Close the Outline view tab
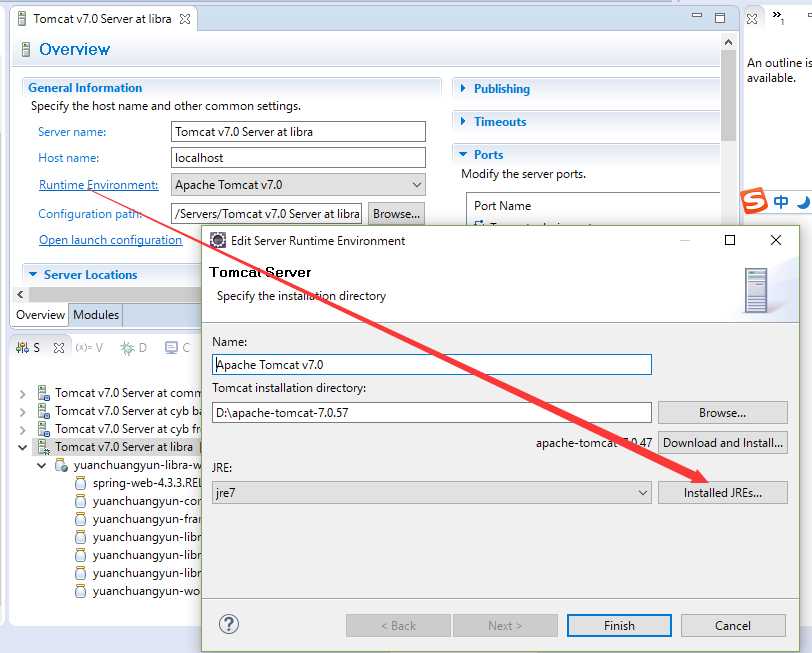Image resolution: width=812 pixels, height=653 pixels. coord(752,19)
